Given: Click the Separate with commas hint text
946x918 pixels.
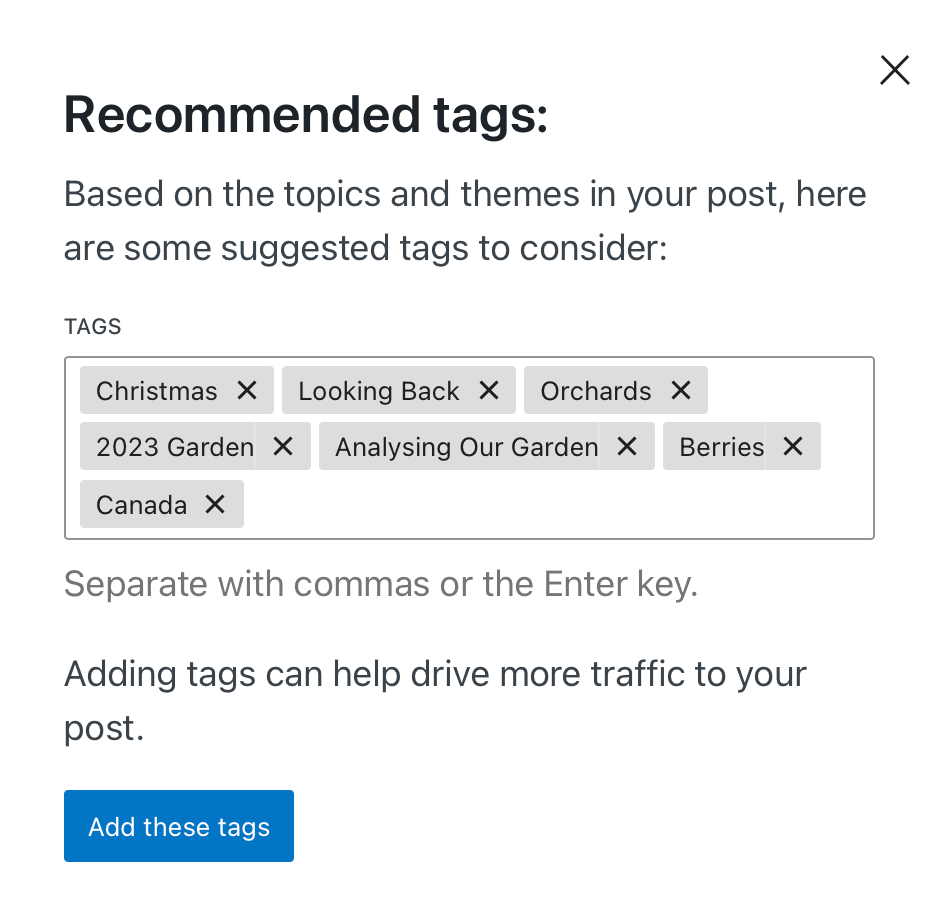Looking at the screenshot, I should point(381,584).
